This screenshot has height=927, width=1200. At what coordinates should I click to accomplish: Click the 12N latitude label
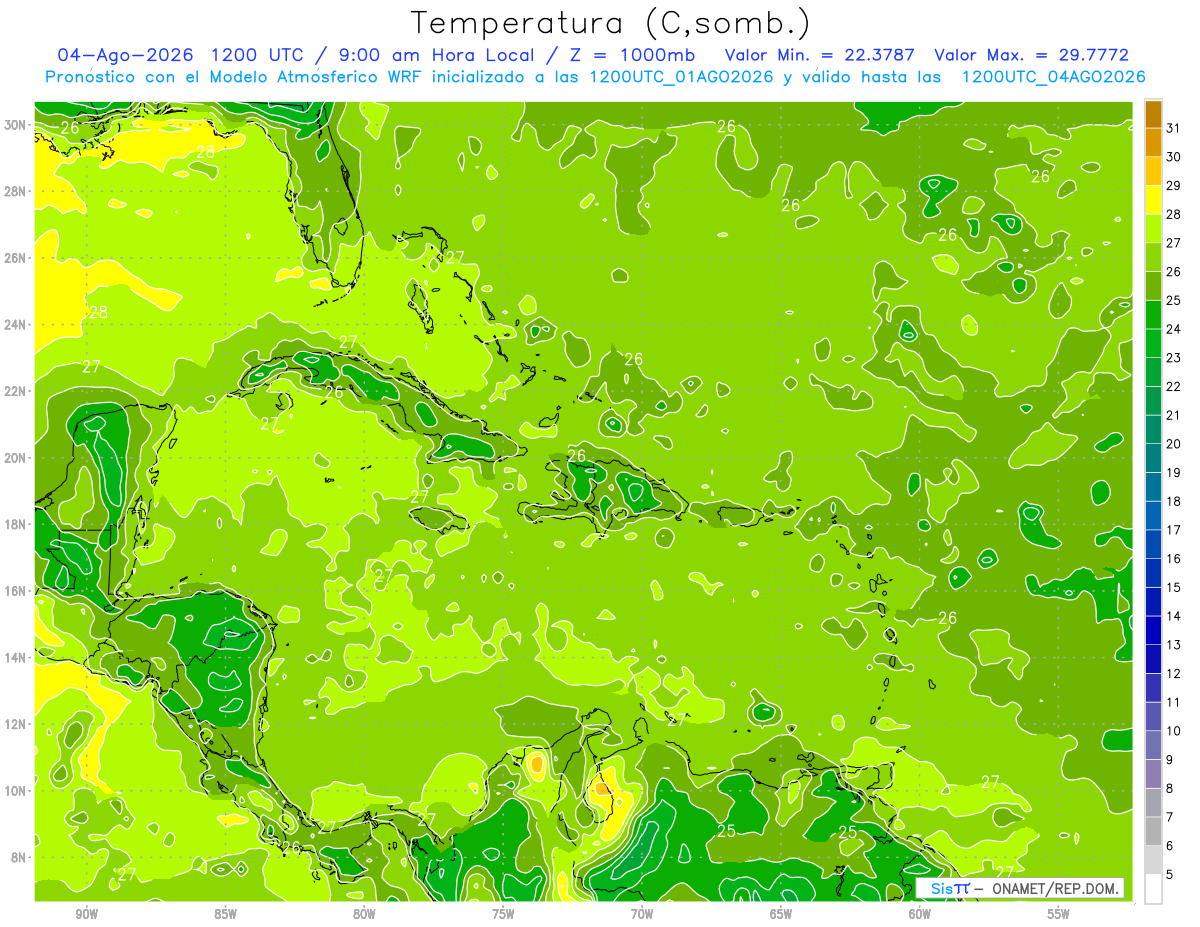click(x=17, y=724)
